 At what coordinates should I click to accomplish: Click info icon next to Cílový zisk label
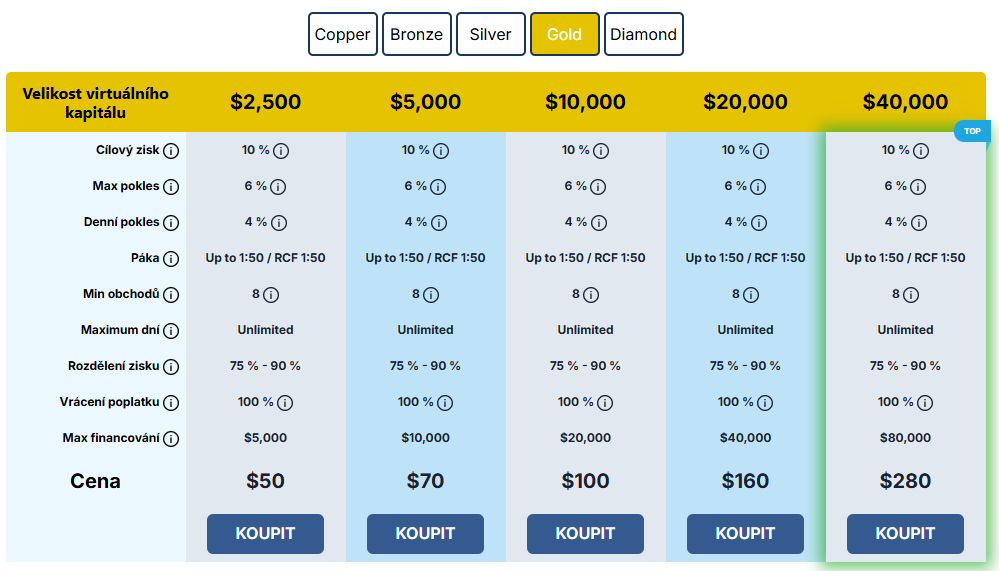[171, 151]
